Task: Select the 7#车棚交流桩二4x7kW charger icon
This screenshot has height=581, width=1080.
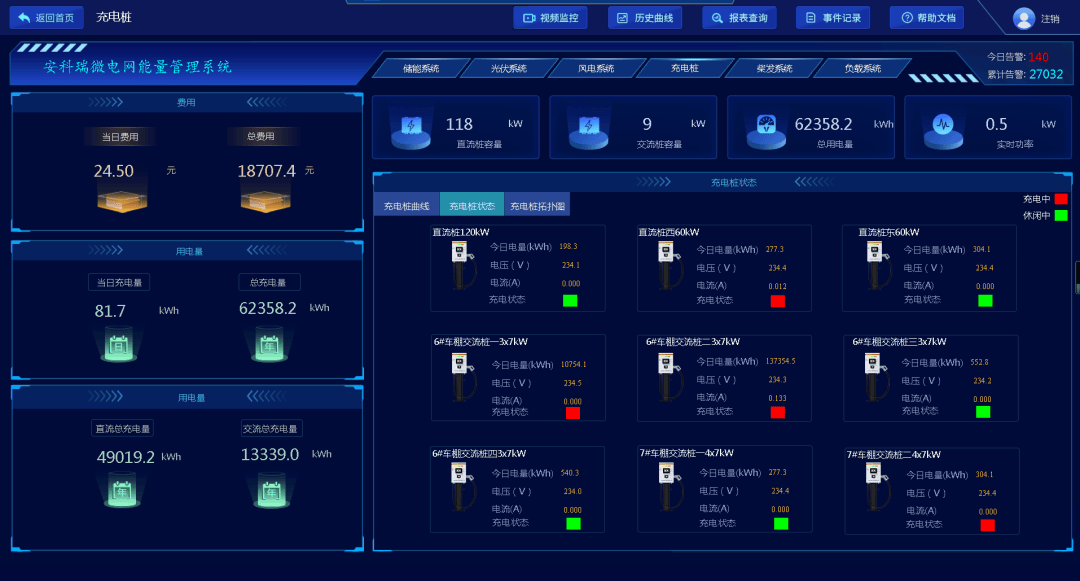Action: click(x=874, y=487)
